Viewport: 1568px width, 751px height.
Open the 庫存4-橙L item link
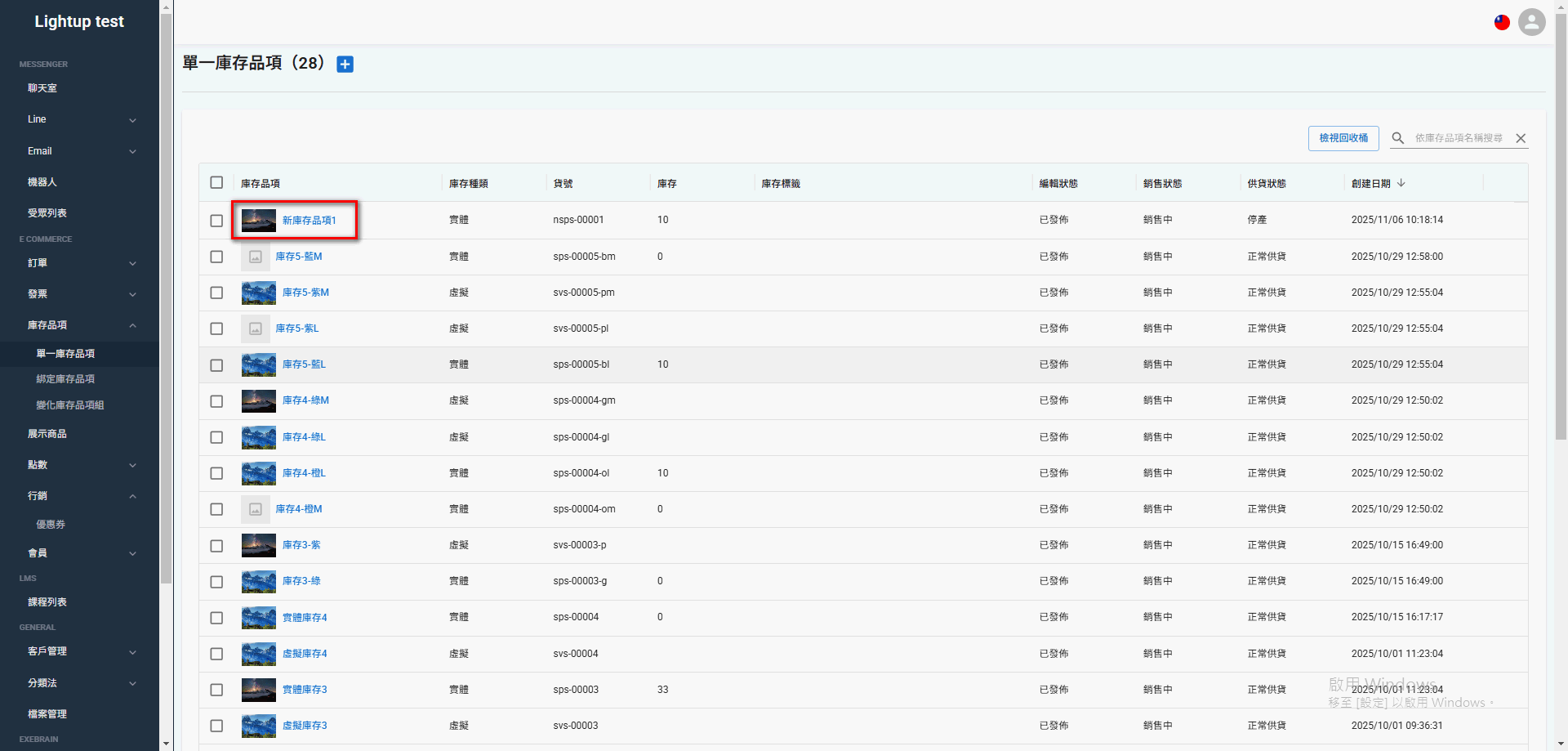304,473
